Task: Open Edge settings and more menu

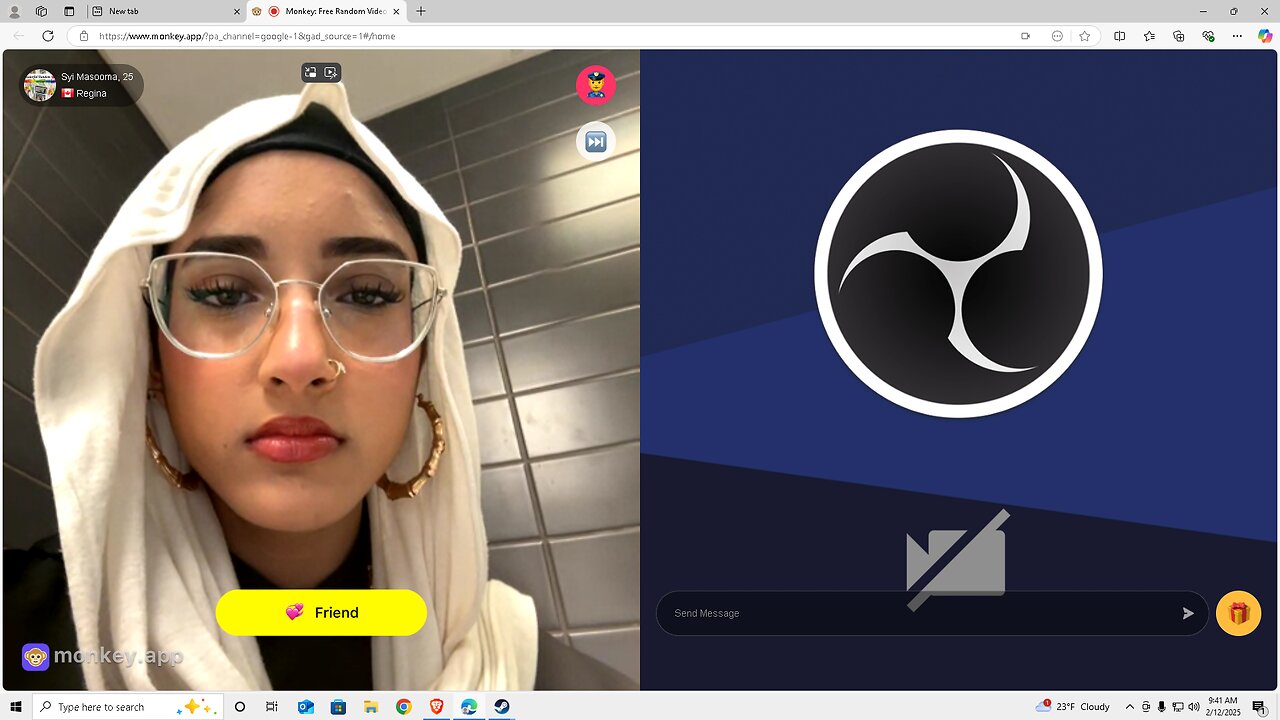Action: tap(1237, 35)
